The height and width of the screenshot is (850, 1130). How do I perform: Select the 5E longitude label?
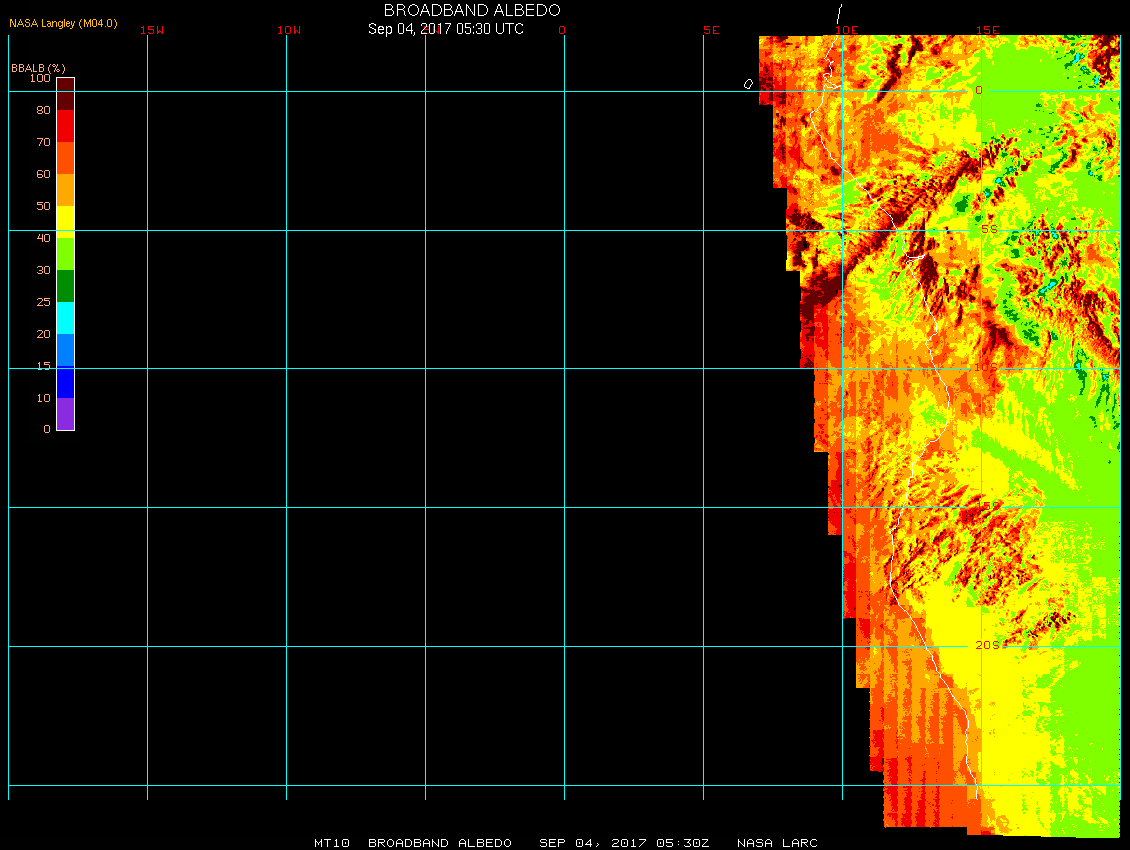(x=711, y=30)
